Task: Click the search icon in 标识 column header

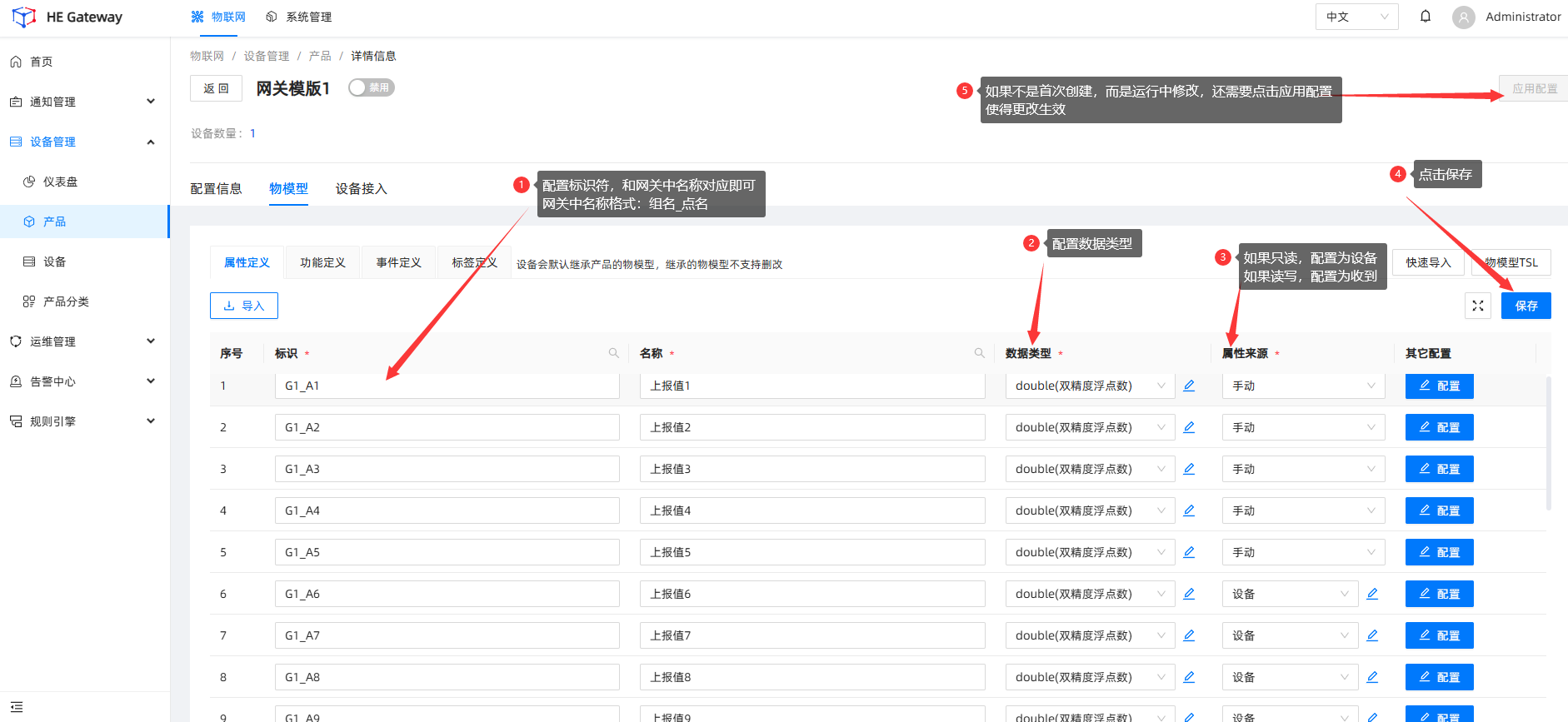Action: [614, 353]
